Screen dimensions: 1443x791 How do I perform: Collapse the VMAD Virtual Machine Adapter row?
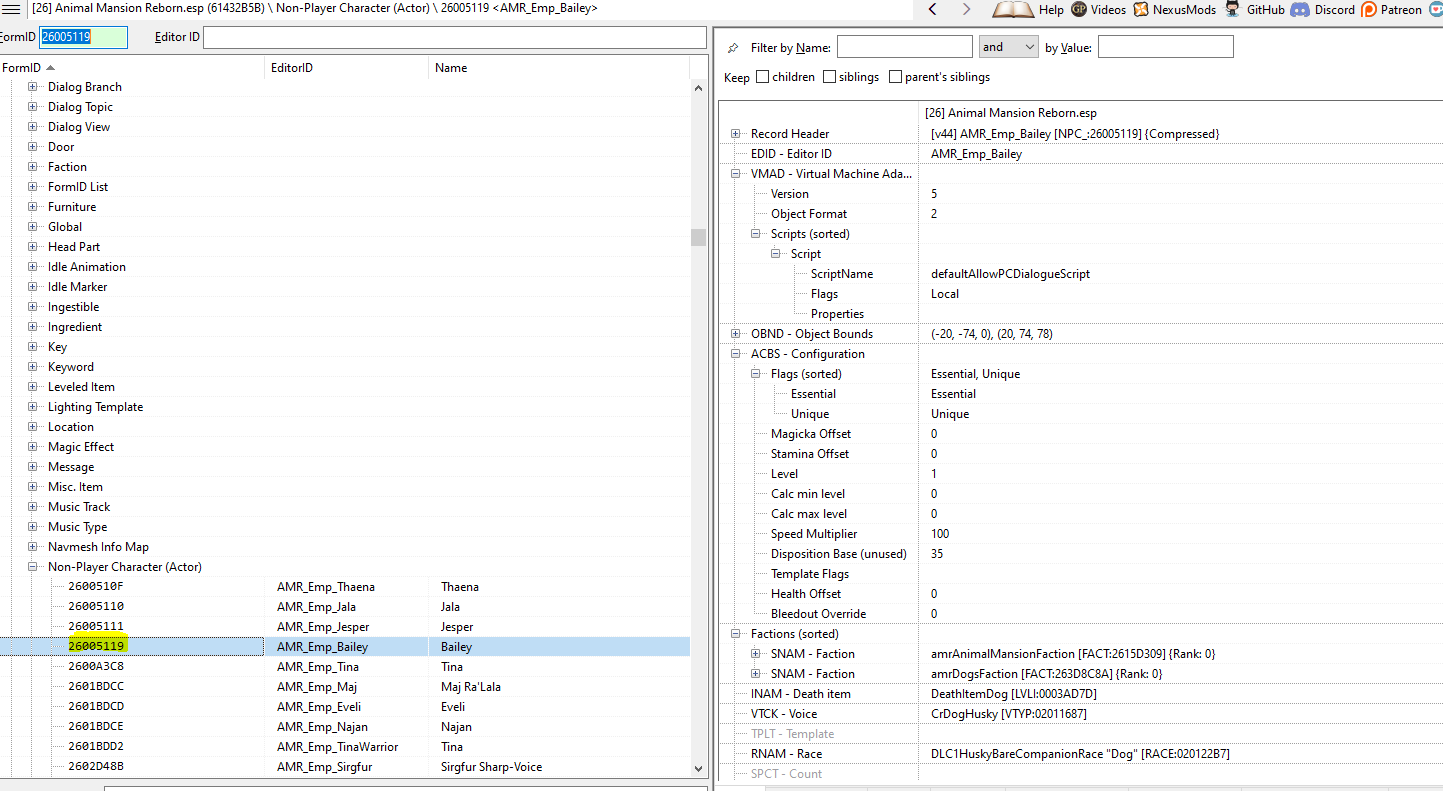pos(736,174)
